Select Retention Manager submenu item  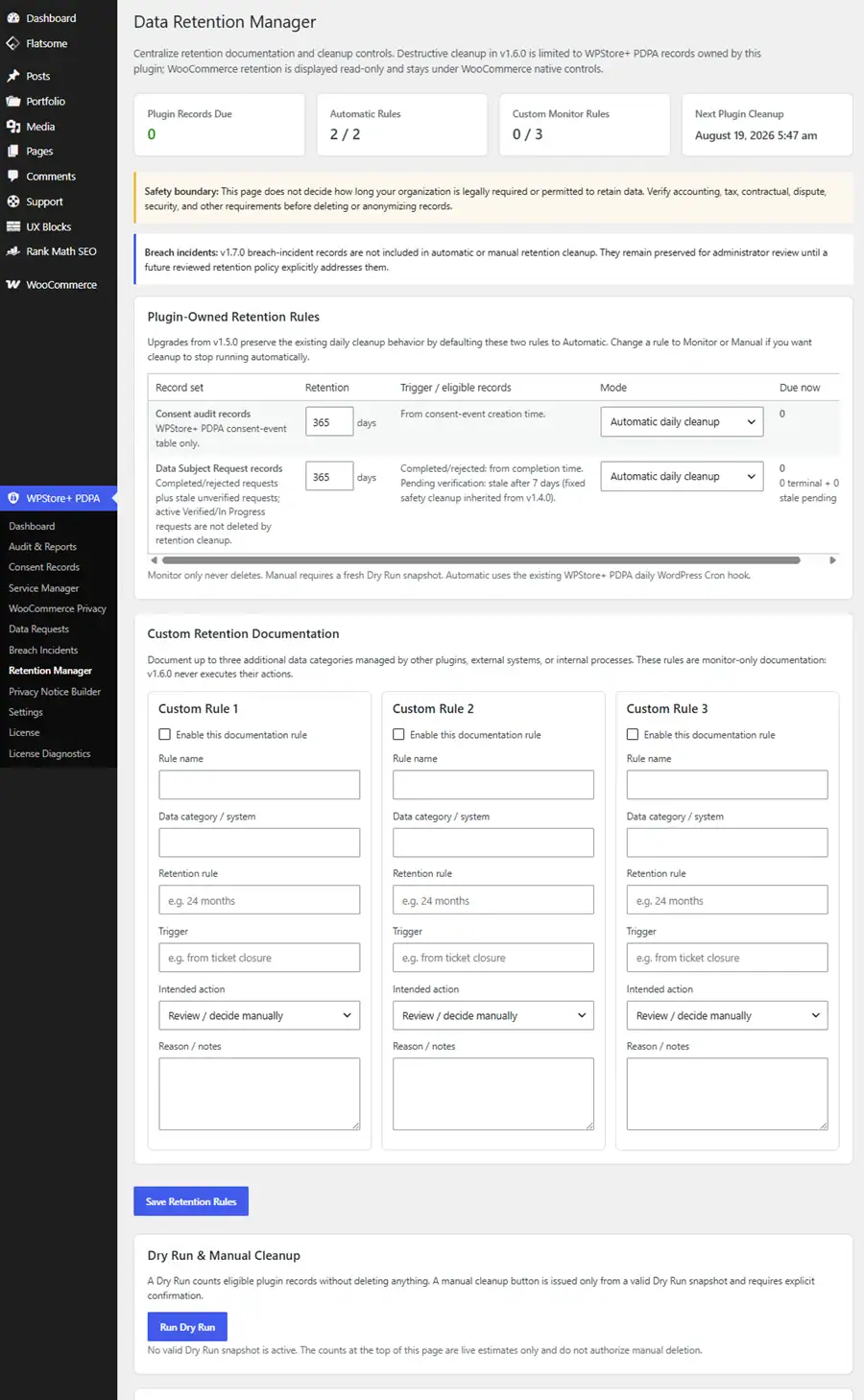50,671
